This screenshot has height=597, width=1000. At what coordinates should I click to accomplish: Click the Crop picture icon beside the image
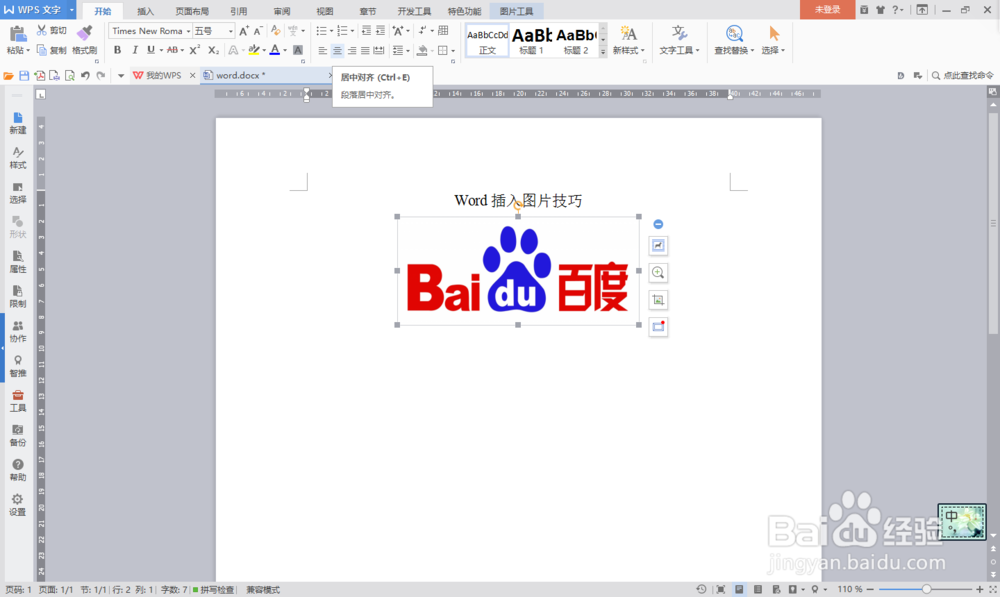(x=658, y=299)
